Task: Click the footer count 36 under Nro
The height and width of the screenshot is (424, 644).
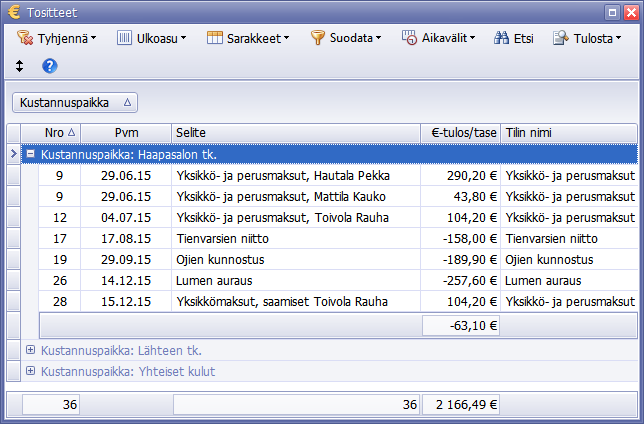Action: click(51, 405)
